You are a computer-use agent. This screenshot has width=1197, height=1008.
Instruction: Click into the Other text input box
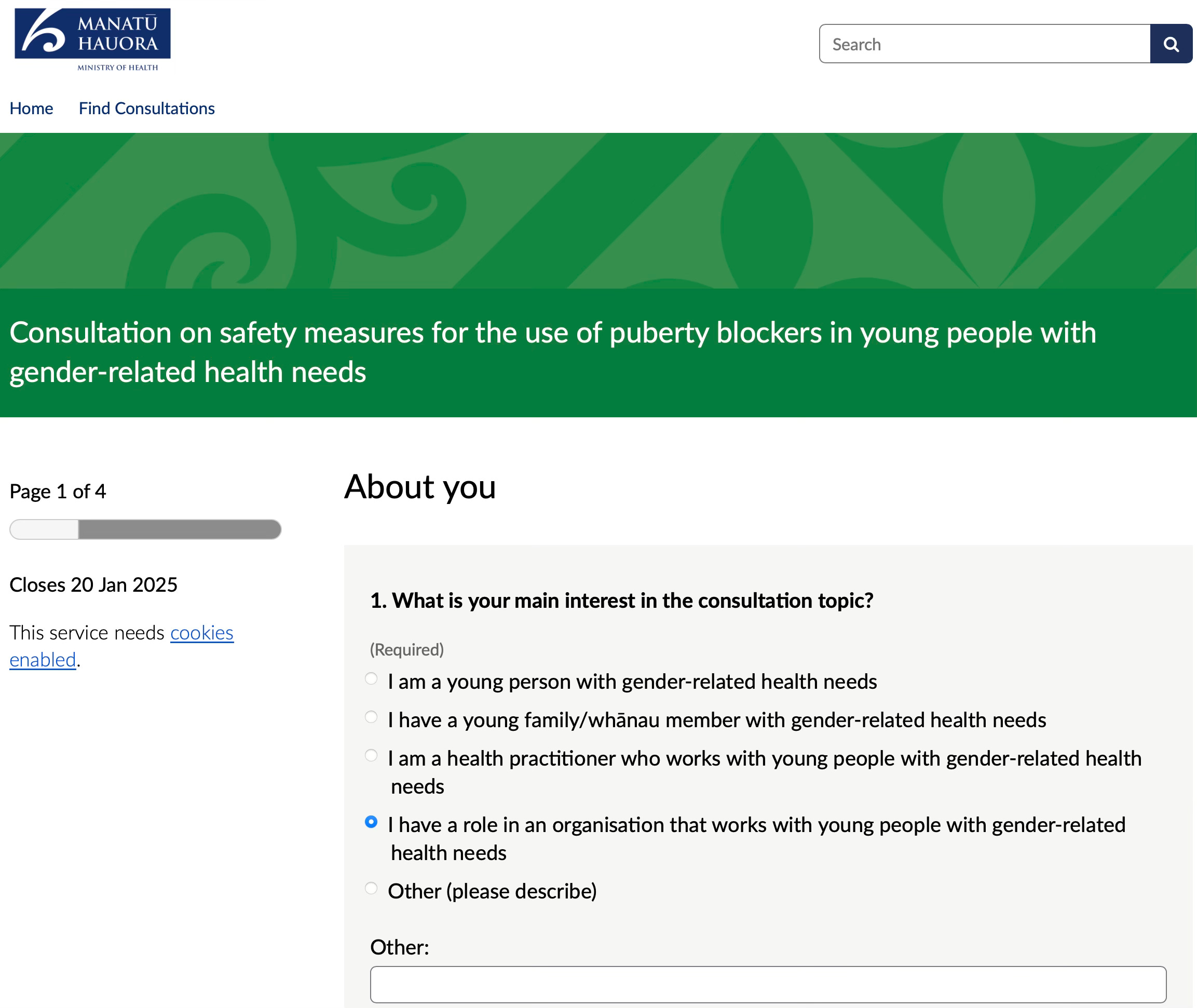click(768, 985)
